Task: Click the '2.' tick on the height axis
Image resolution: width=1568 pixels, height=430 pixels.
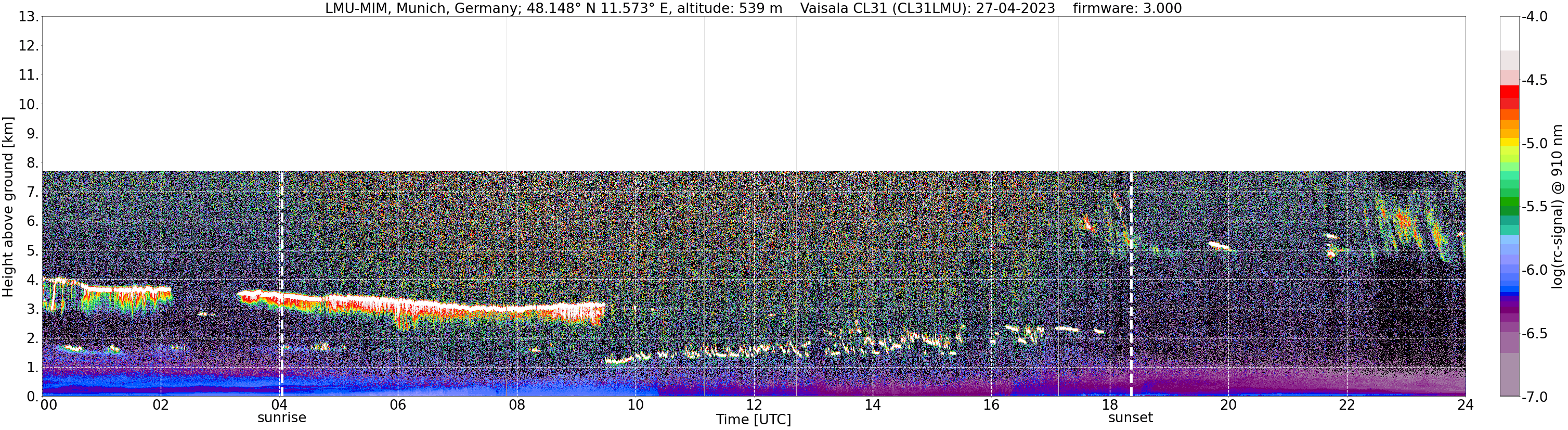Action: 32,338
